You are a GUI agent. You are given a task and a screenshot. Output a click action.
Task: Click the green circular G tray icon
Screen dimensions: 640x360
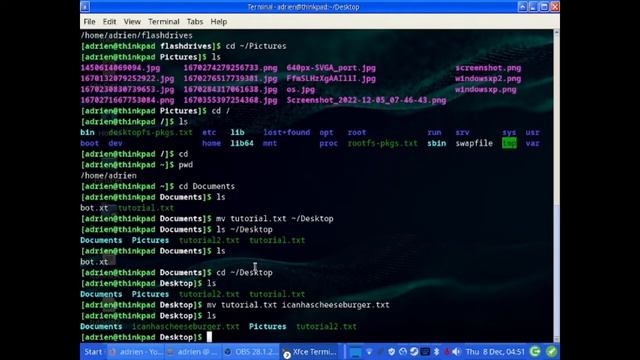(535, 351)
